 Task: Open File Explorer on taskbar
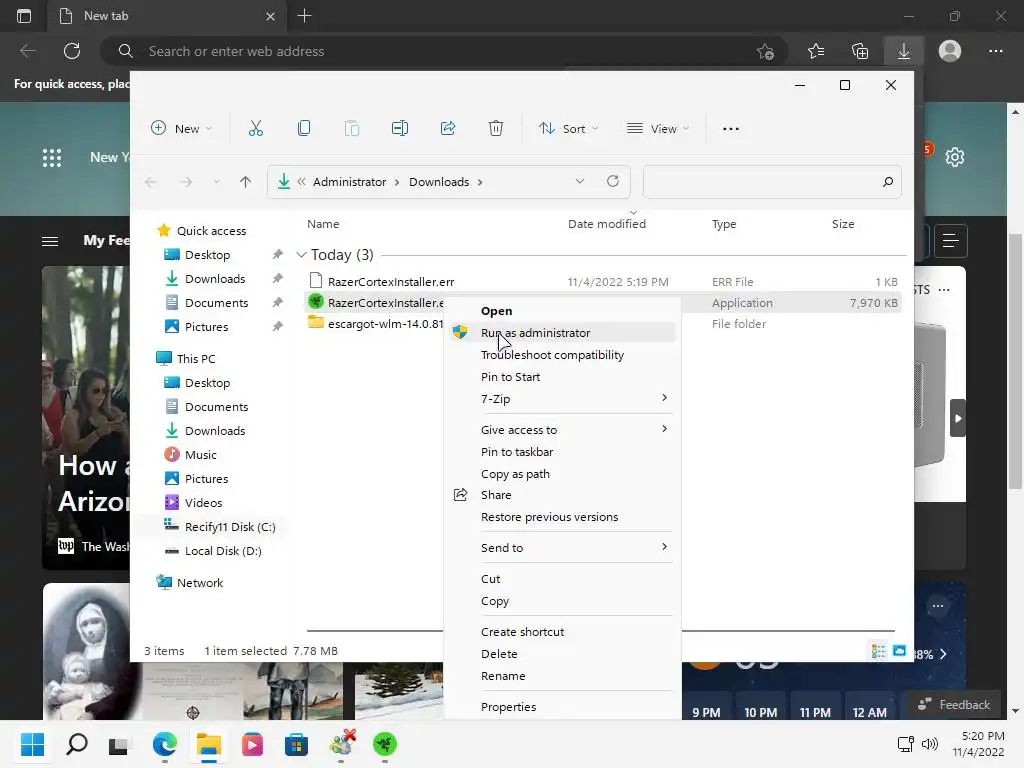pyautogui.click(x=209, y=744)
